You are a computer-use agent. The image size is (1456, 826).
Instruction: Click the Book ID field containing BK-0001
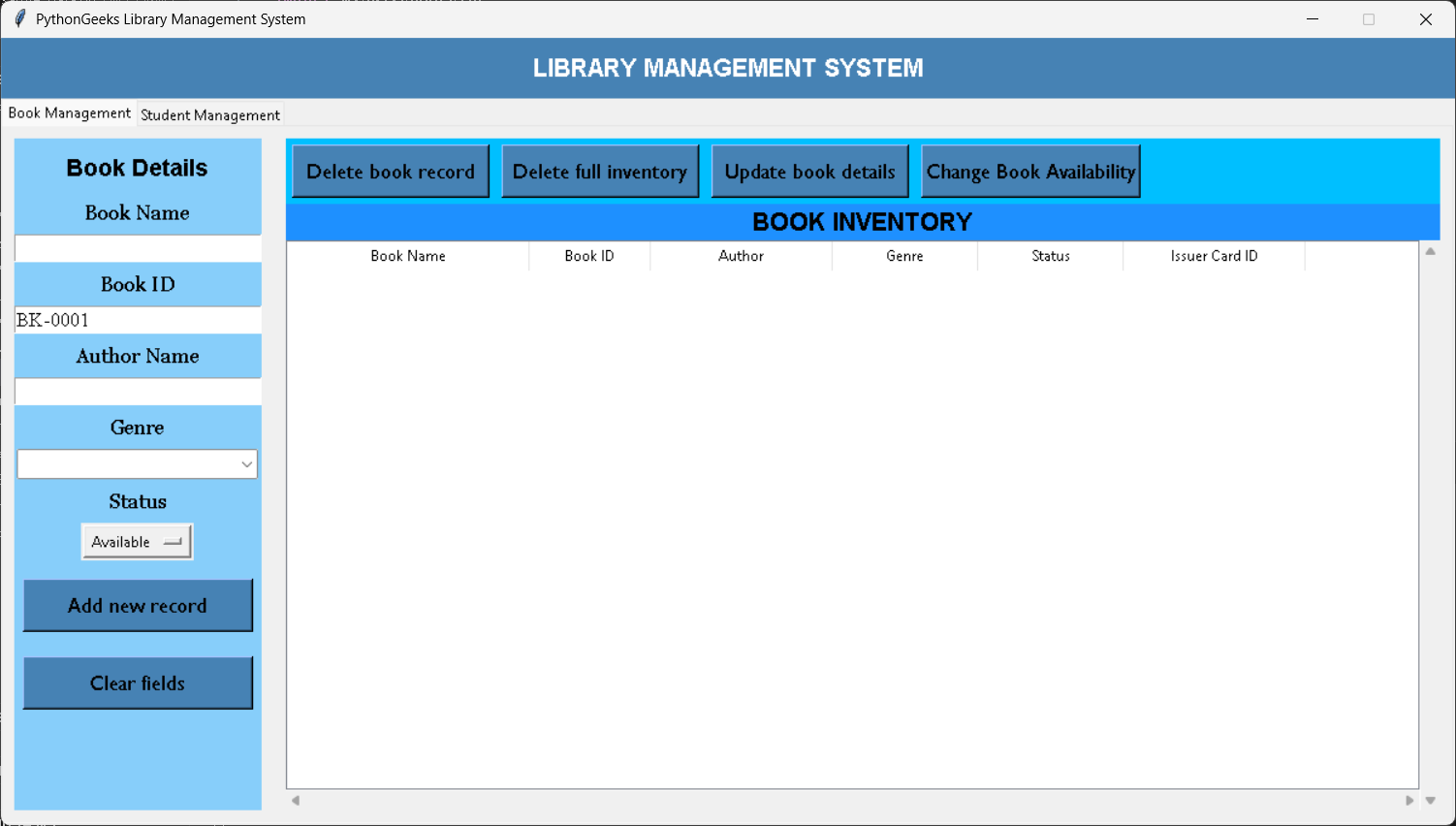coord(138,320)
